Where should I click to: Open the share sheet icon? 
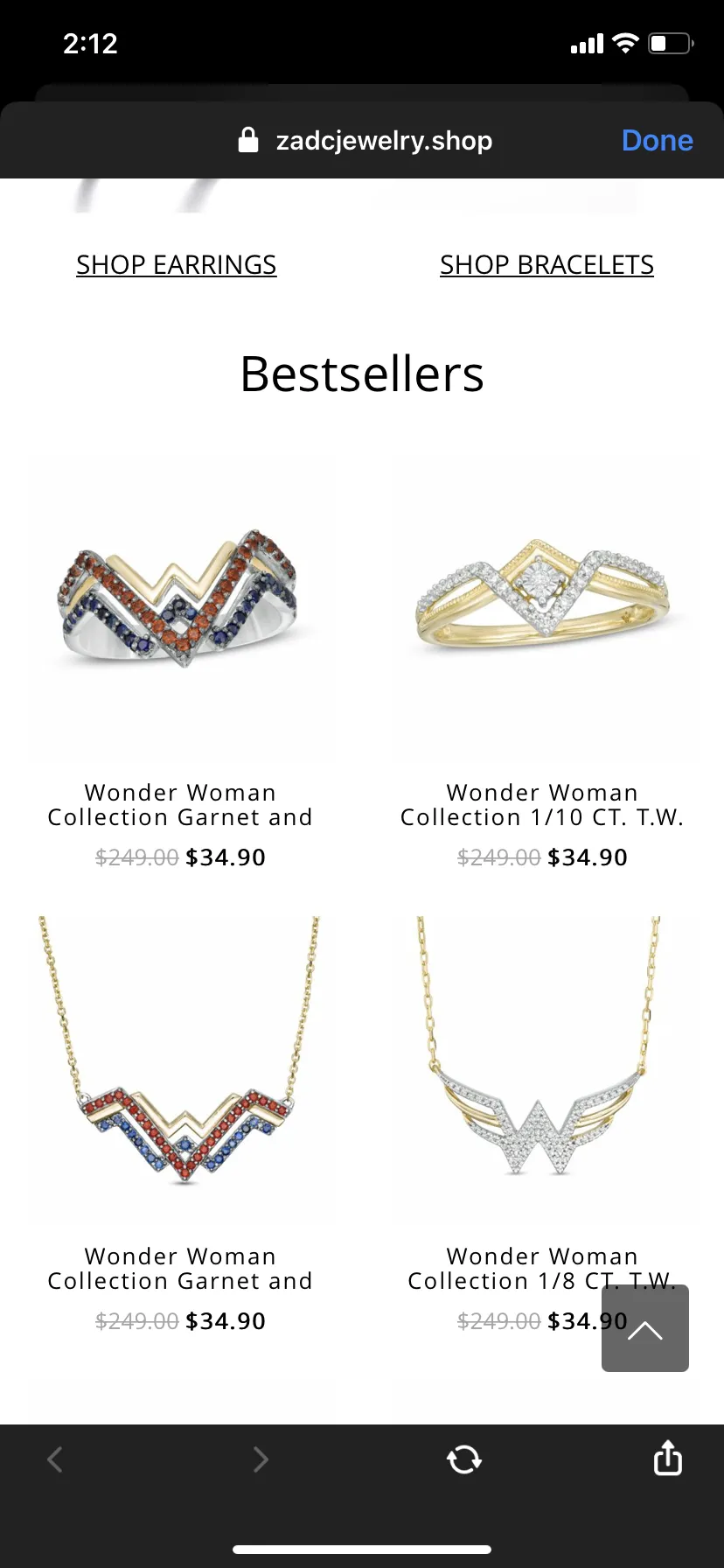coord(668,1458)
